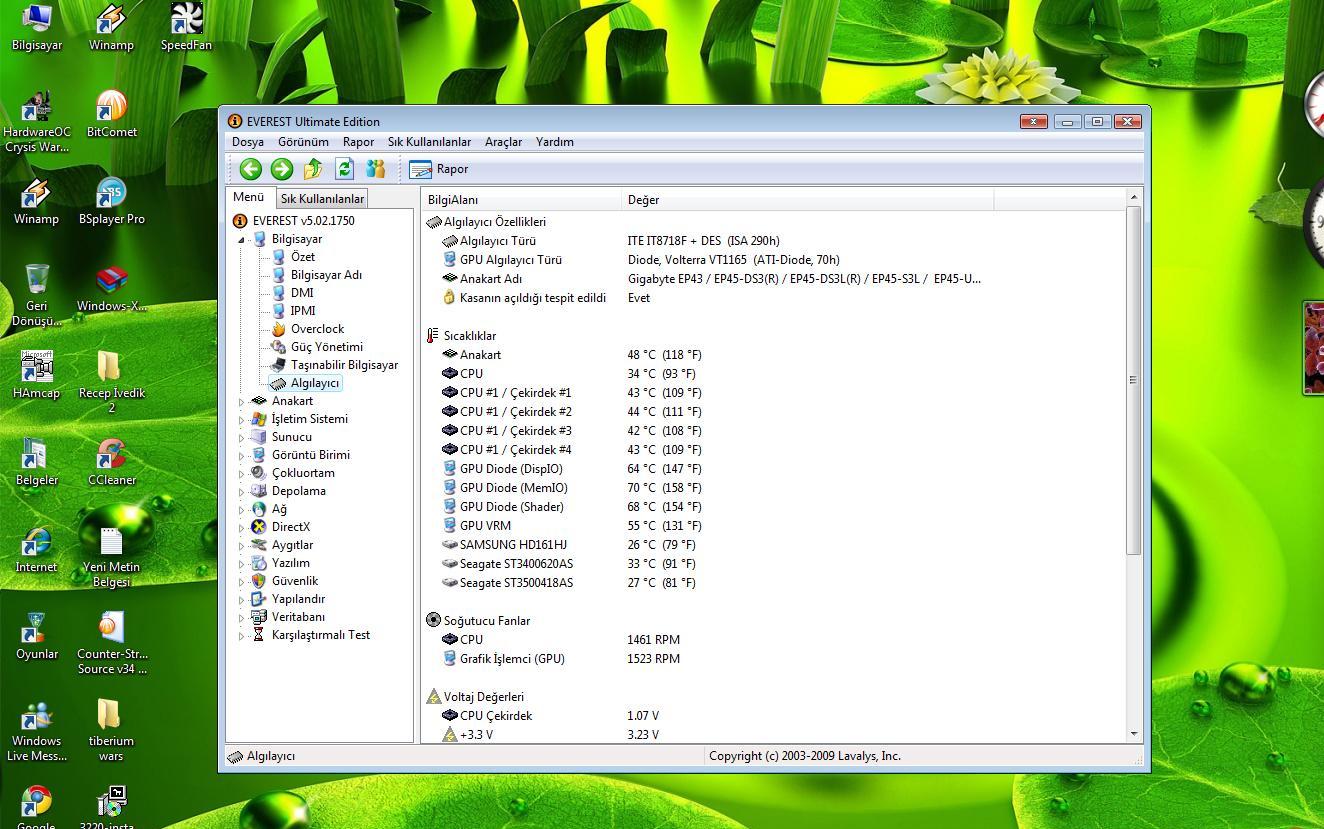Click the Refresh toolbar icon
Screen dimensions: 1324x829
[x=345, y=169]
